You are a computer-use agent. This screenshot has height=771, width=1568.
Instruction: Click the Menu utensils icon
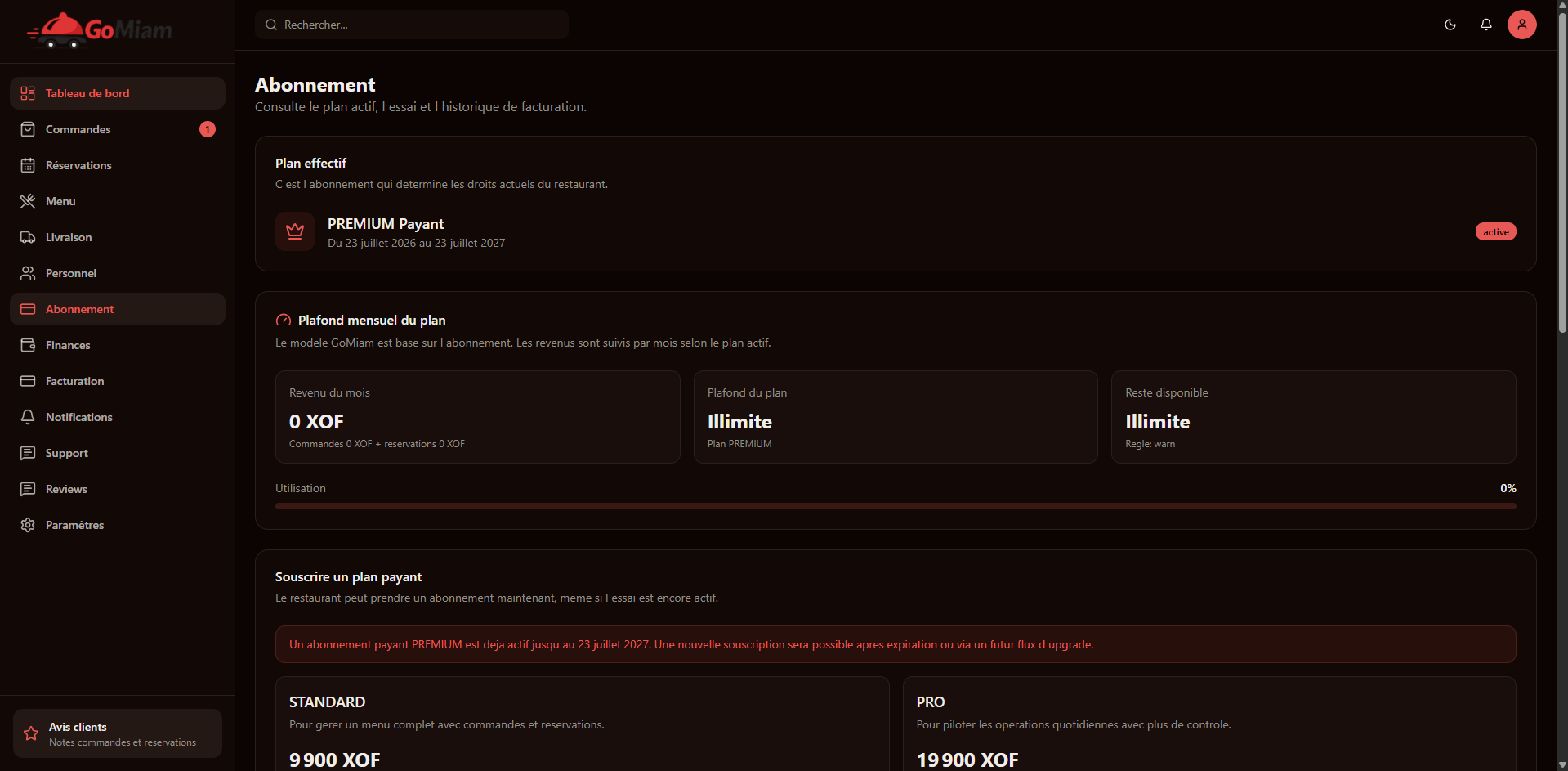[x=28, y=201]
